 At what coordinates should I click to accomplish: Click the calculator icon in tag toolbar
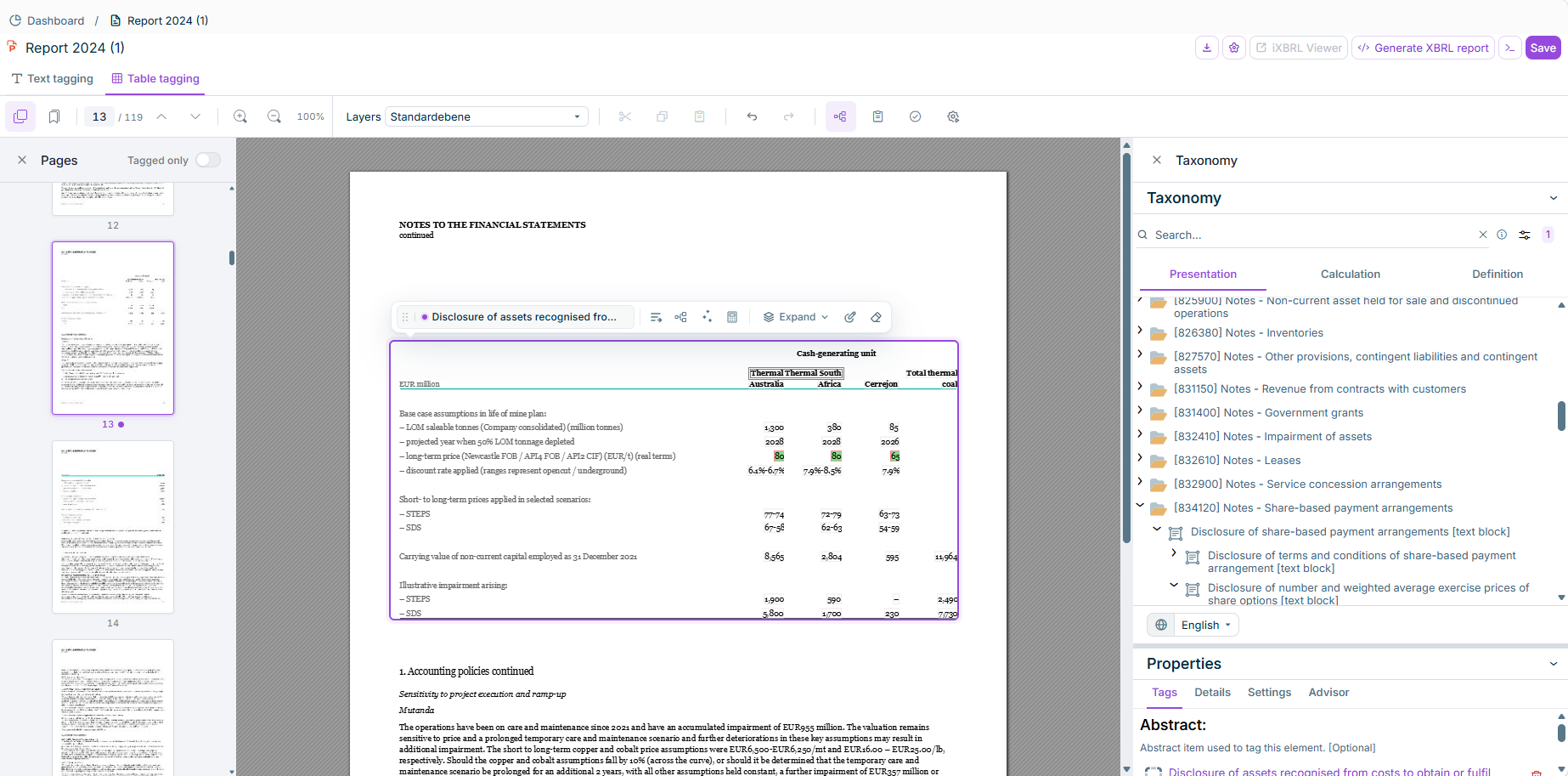pyautogui.click(x=732, y=317)
